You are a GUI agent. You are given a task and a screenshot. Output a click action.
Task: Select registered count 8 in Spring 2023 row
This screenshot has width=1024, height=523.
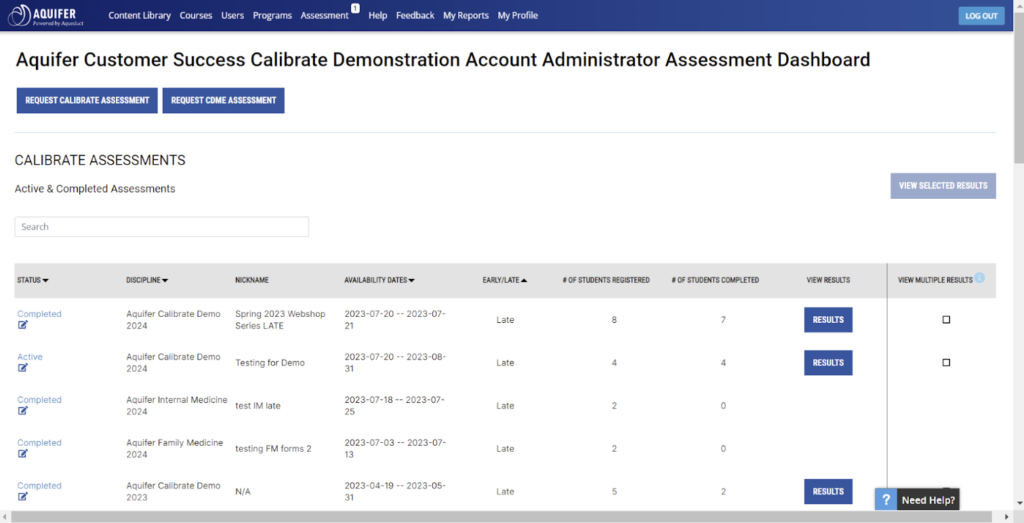coord(614,320)
